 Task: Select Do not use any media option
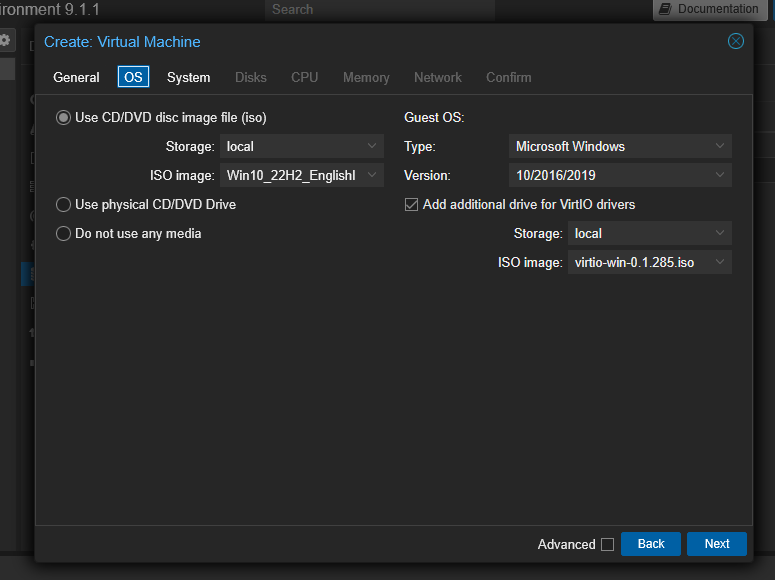(x=63, y=233)
